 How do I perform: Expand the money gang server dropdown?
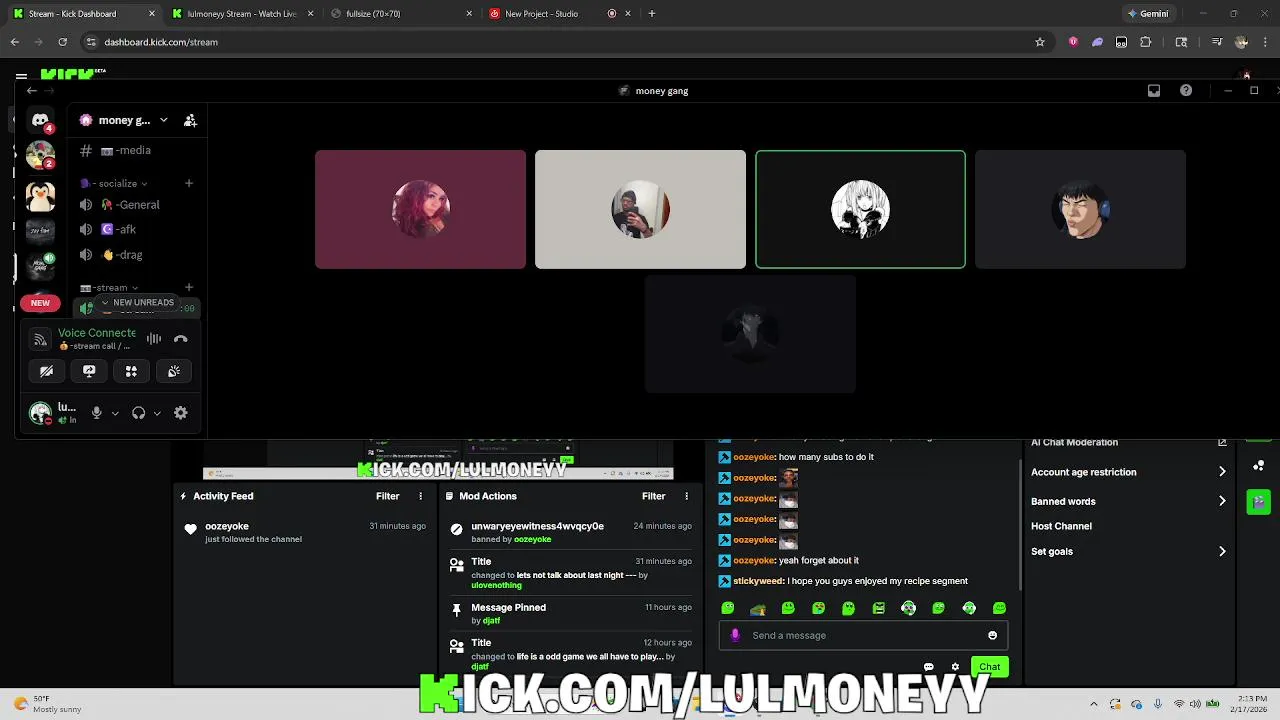pyautogui.click(x=163, y=120)
